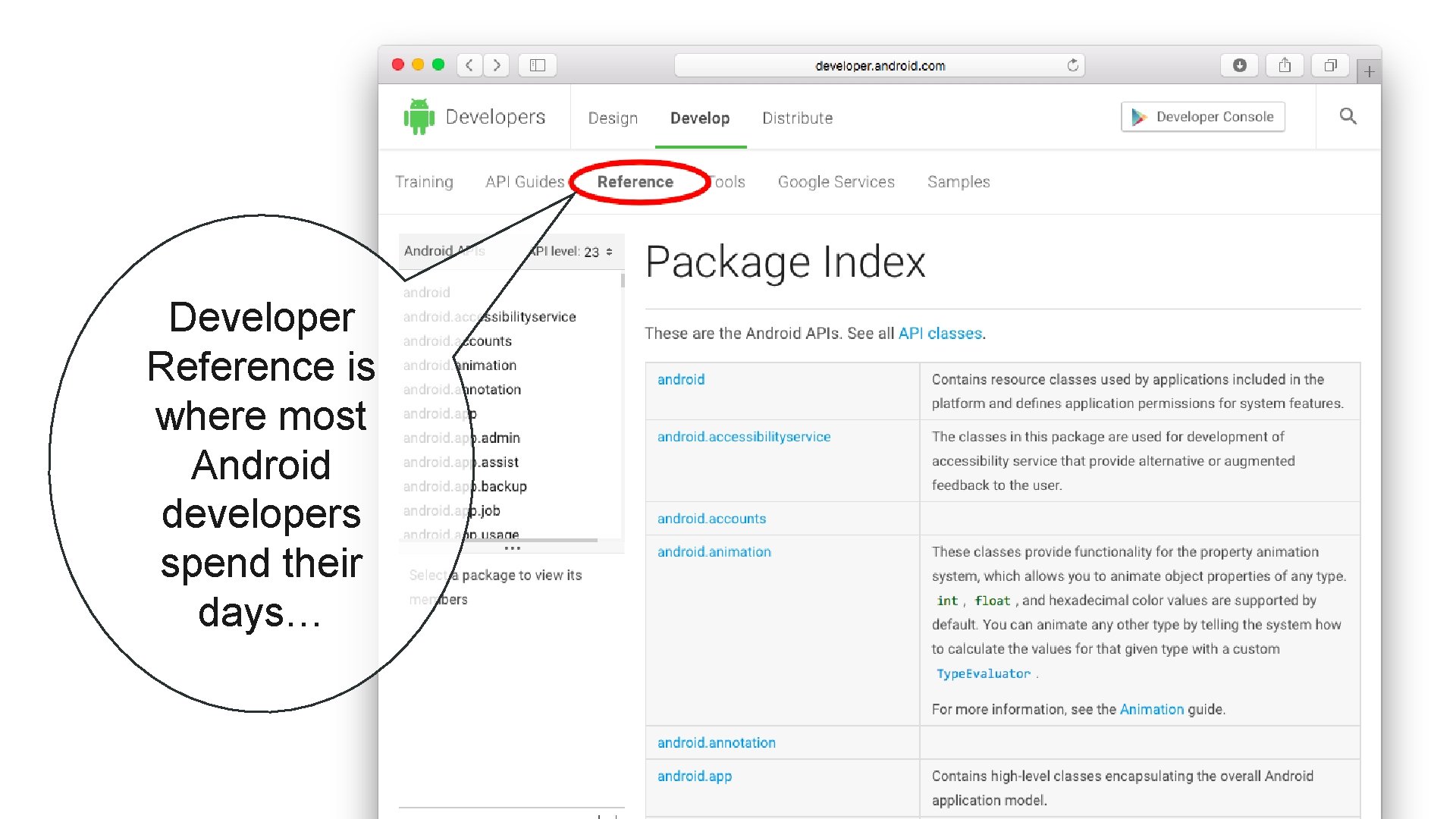Image resolution: width=1456 pixels, height=819 pixels.
Task: Open the Distribute tab
Action: 797,118
